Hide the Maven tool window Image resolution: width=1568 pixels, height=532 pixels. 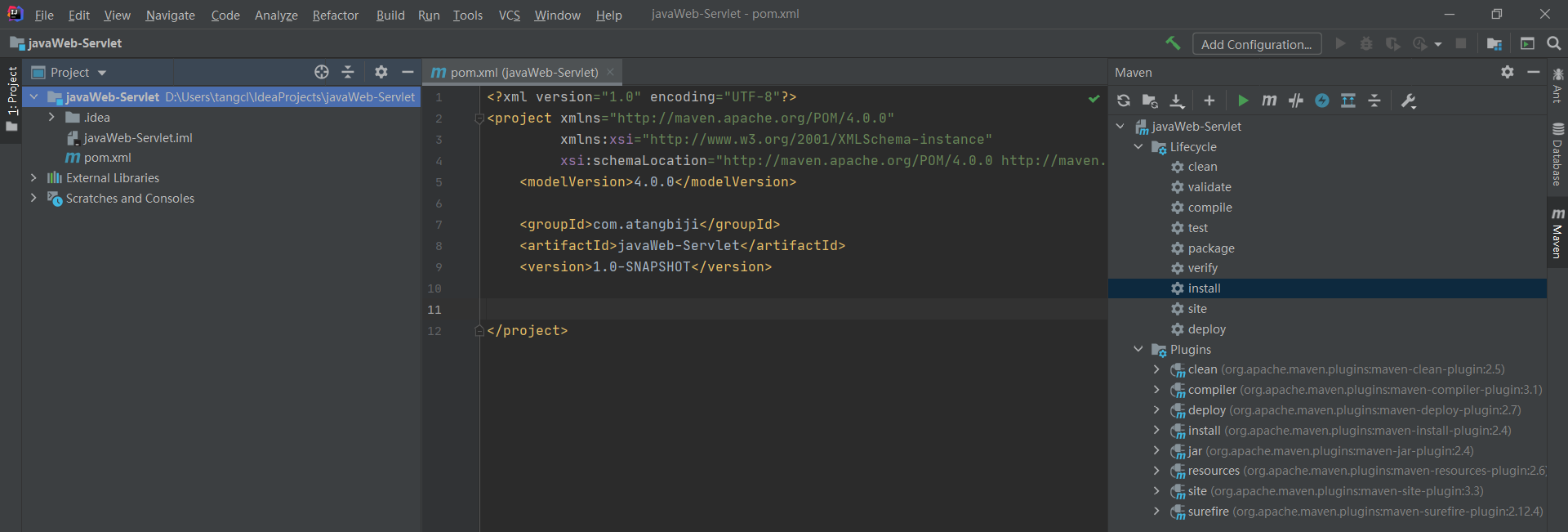(x=1534, y=72)
